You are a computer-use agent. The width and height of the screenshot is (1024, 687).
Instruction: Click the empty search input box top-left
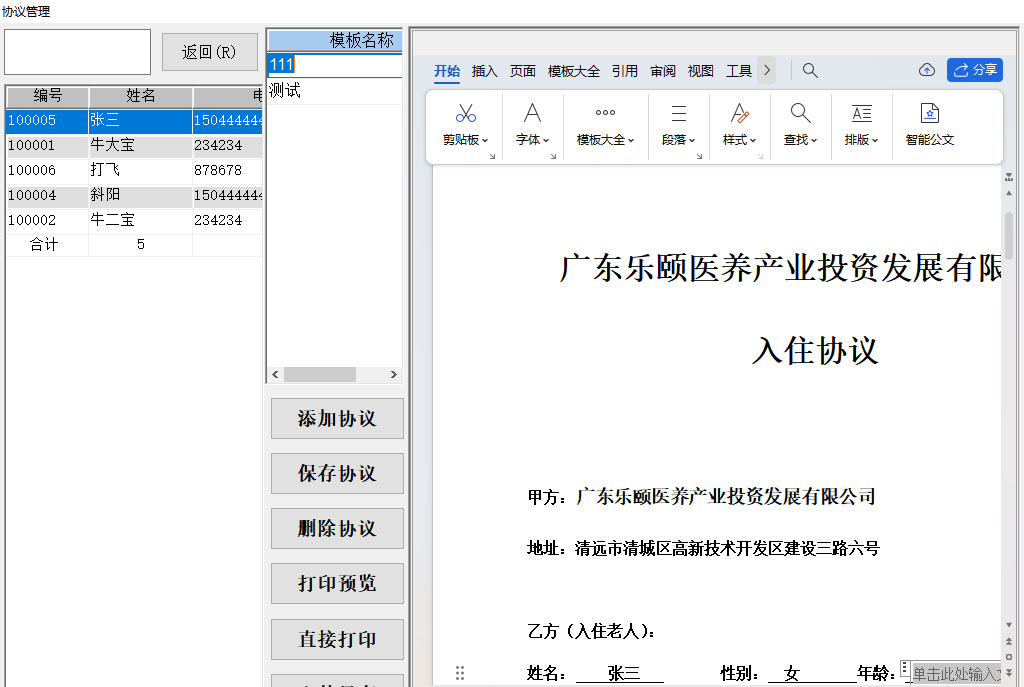point(78,52)
